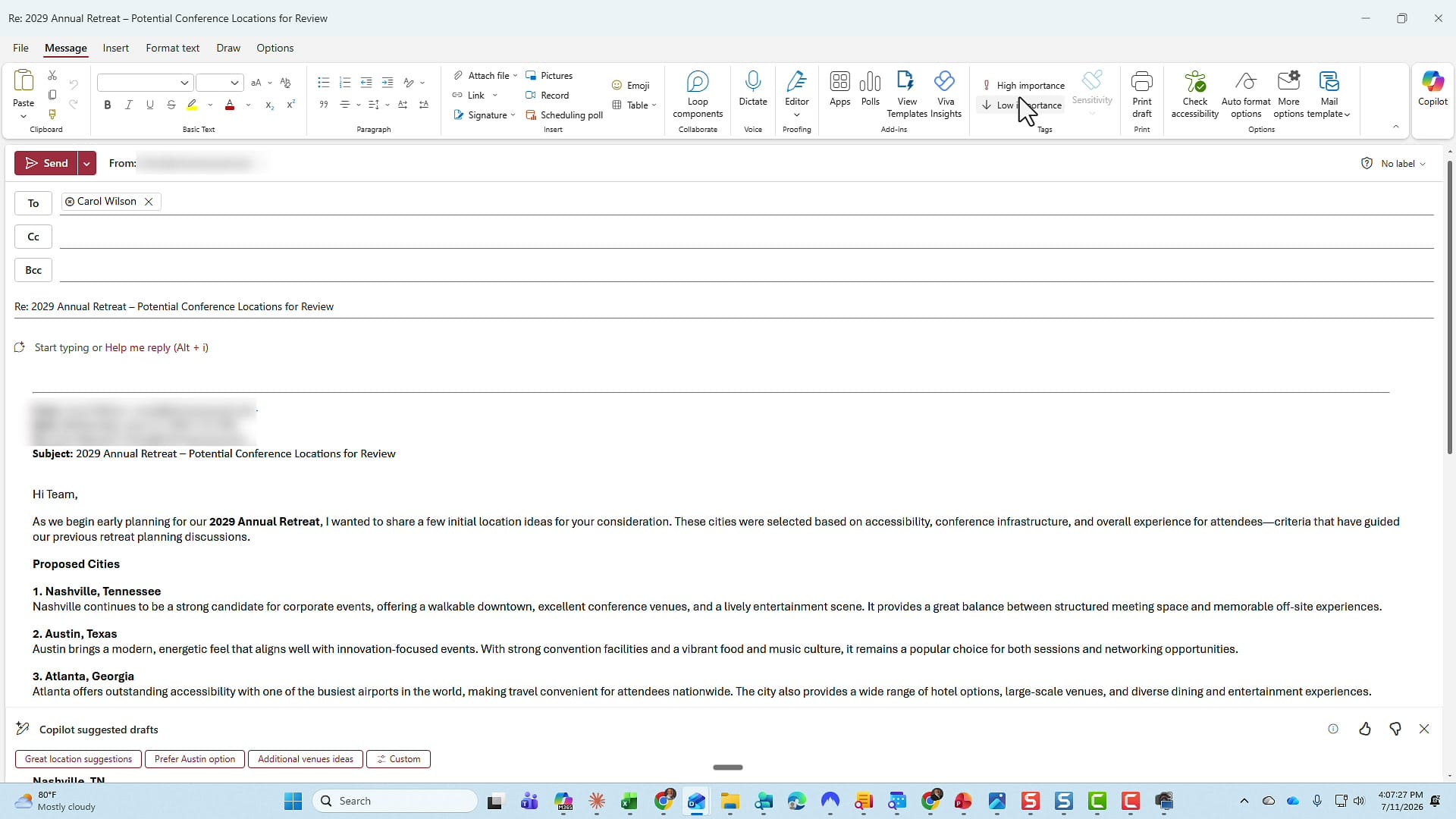This screenshot has width=1456, height=819.
Task: Insert Pictures from the Insert group
Action: click(x=549, y=76)
